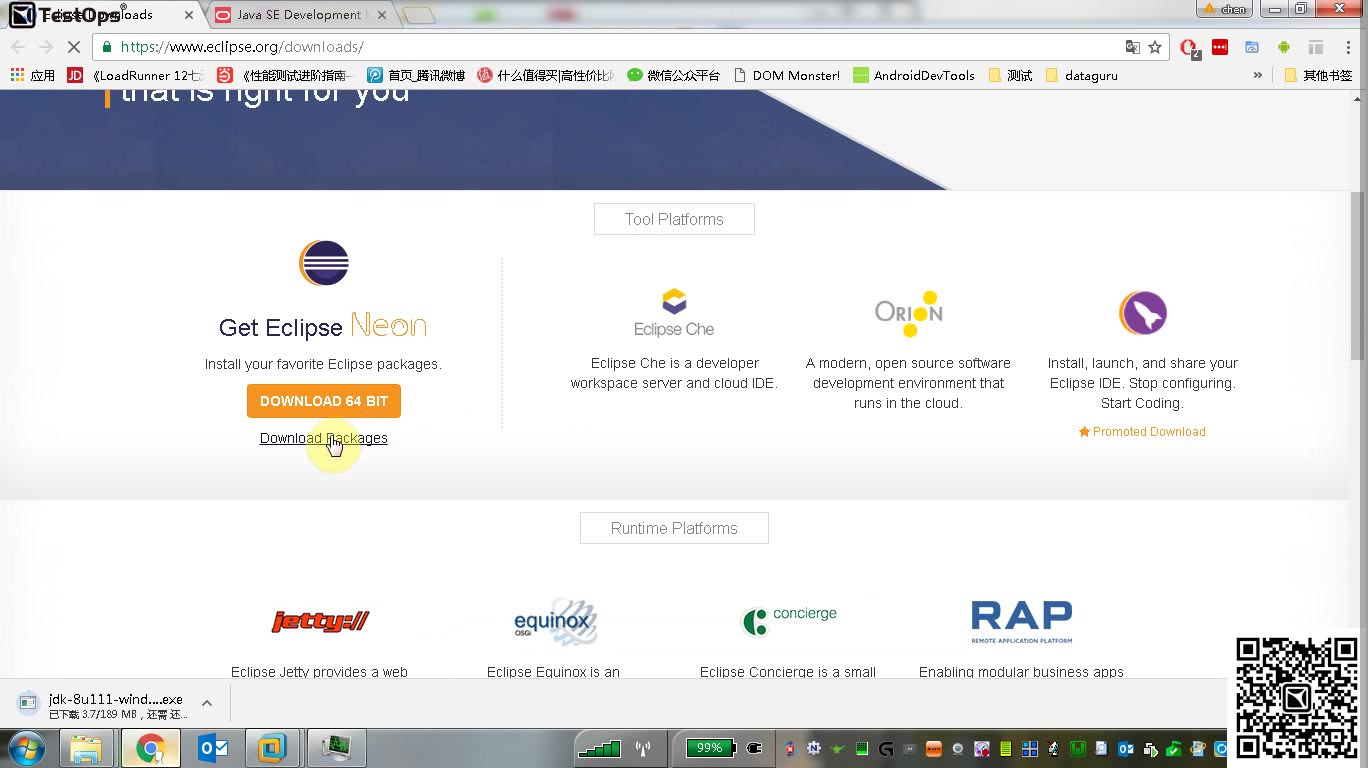Open the AndroidDevTools bookmark
This screenshot has width=1368, height=768.
pos(914,75)
